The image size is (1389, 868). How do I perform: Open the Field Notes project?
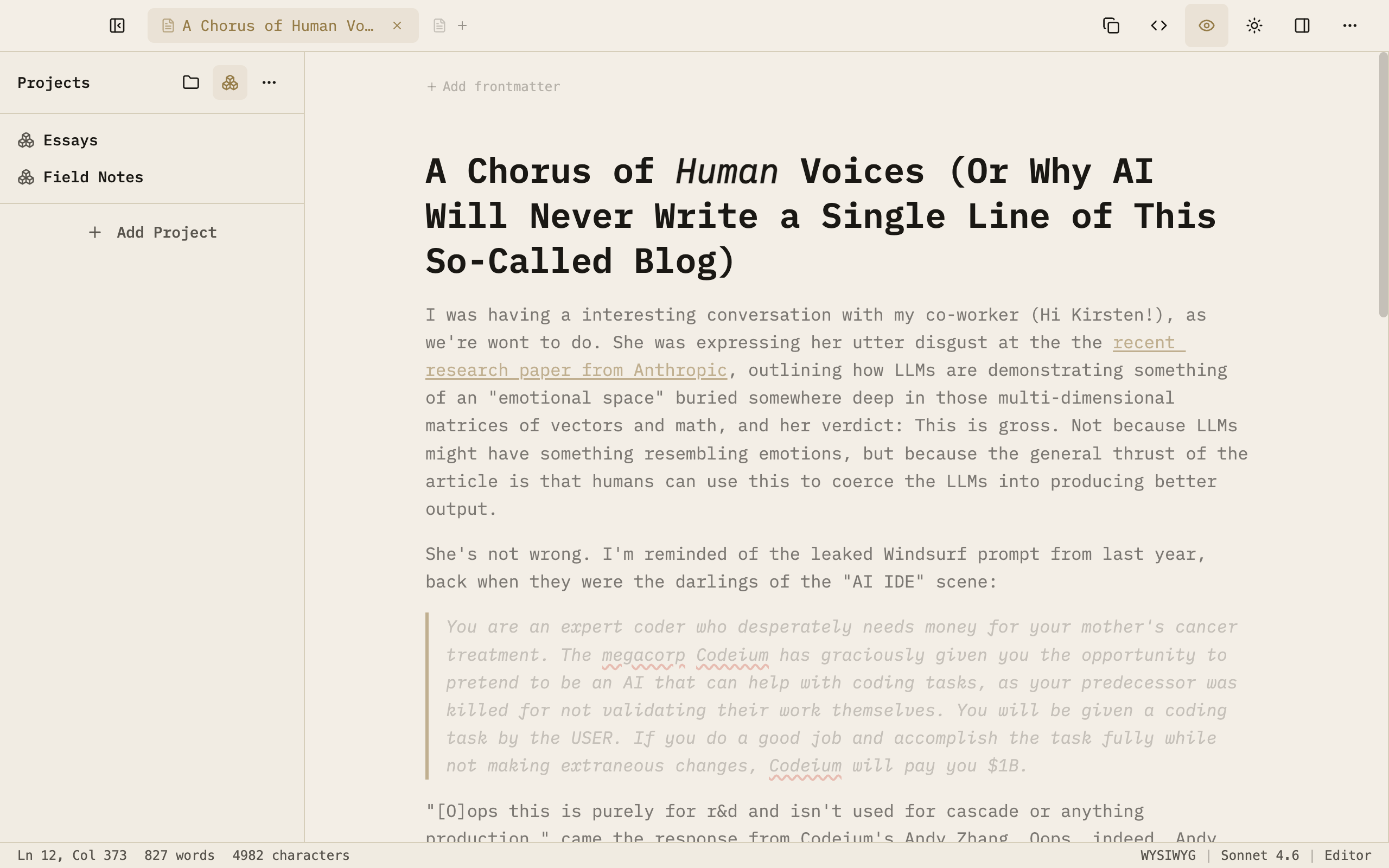(151, 177)
